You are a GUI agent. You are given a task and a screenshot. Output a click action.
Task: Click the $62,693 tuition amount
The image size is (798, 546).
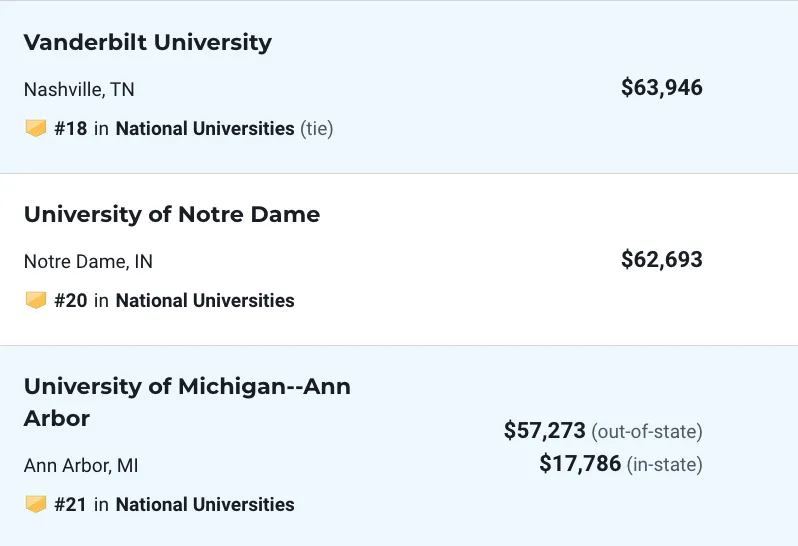tap(662, 260)
